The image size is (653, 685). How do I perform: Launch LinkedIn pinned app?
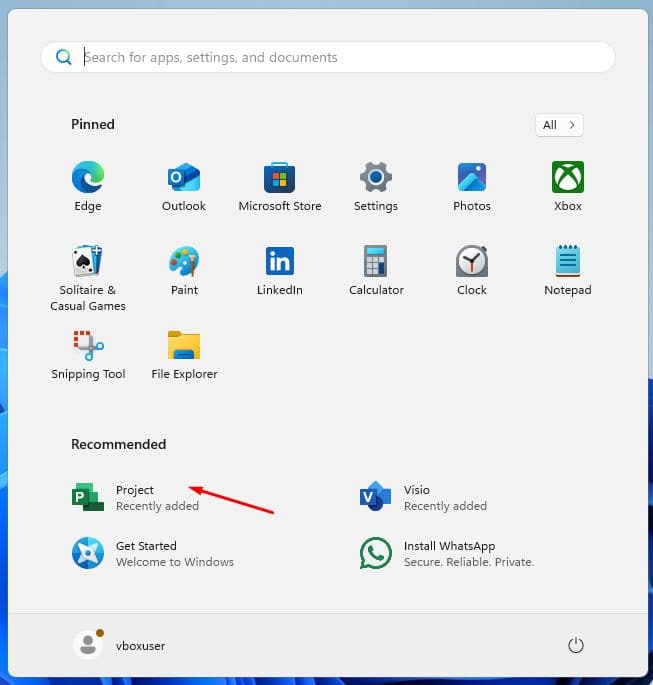pos(280,262)
